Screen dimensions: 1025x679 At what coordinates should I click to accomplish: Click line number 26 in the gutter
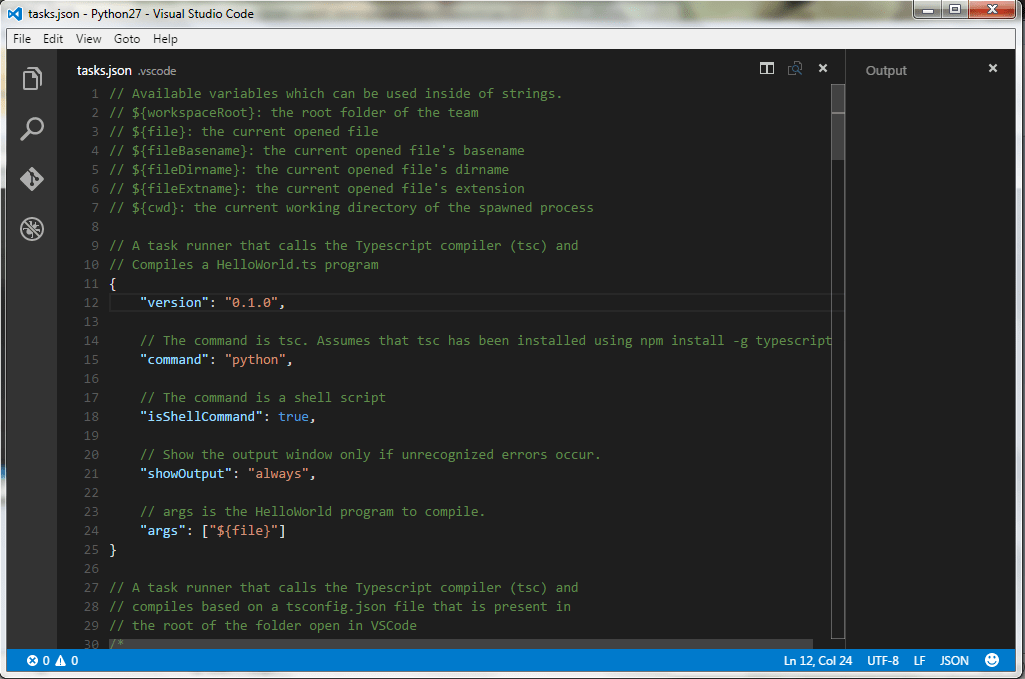91,569
